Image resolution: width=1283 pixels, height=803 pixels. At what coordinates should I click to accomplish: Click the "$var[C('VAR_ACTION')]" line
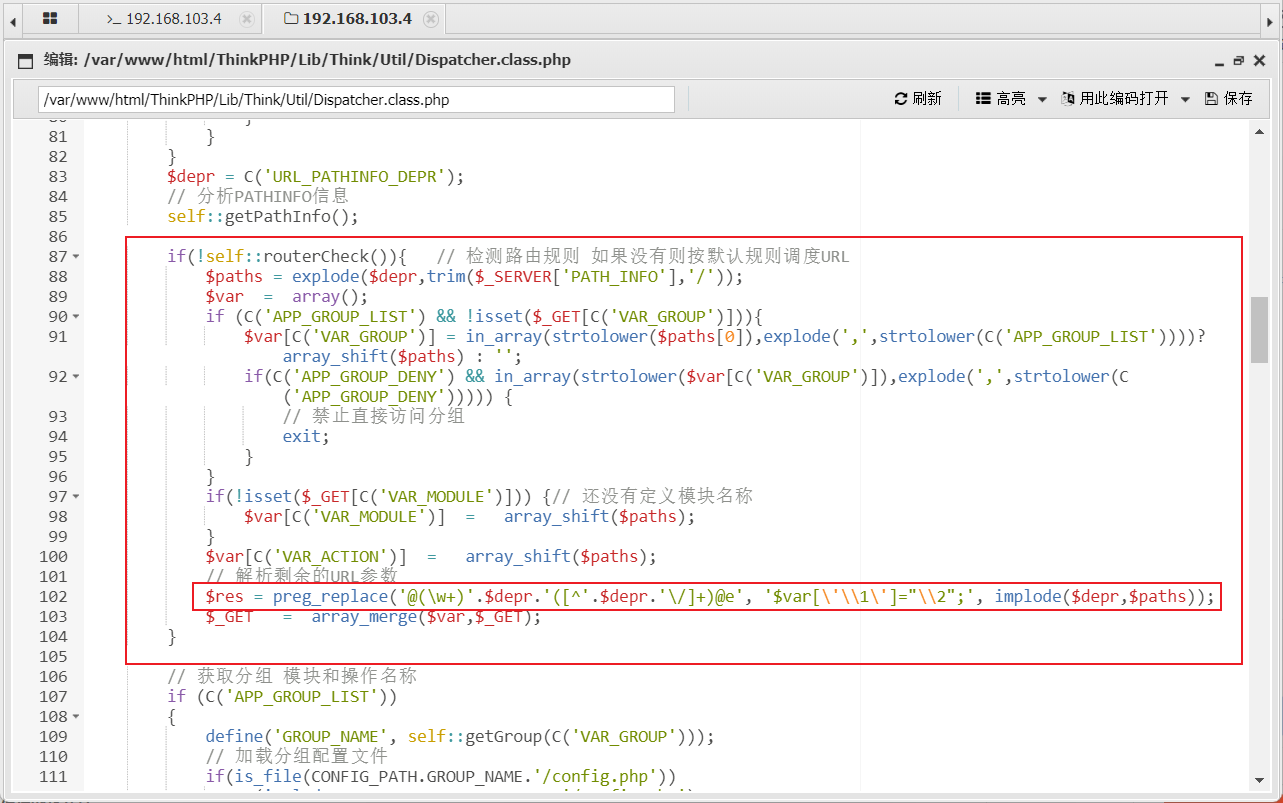point(431,557)
